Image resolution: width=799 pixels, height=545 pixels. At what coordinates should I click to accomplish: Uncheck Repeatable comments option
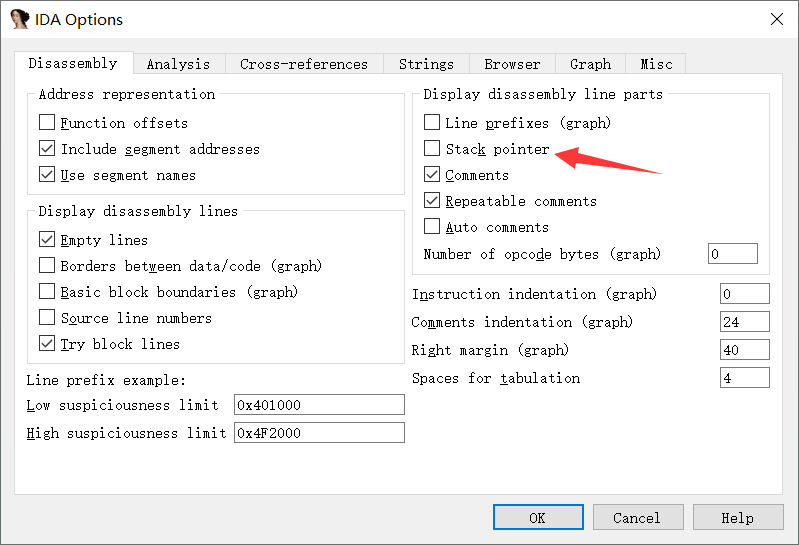[x=432, y=201]
